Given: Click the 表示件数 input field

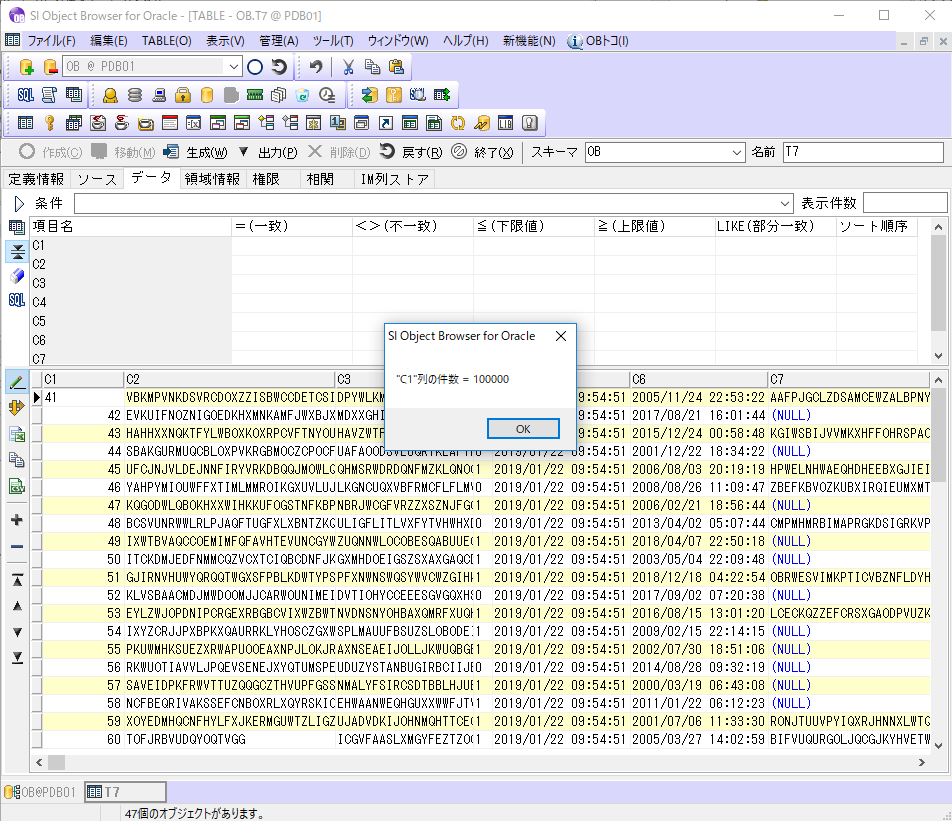Looking at the screenshot, I should pyautogui.click(x=904, y=203).
